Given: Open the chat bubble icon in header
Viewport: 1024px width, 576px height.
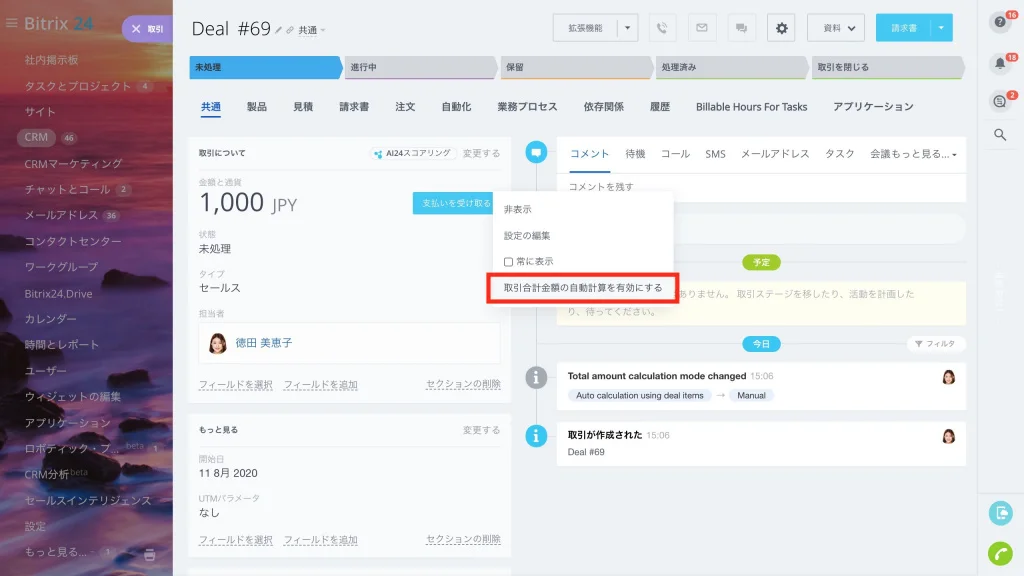Looking at the screenshot, I should (x=741, y=28).
